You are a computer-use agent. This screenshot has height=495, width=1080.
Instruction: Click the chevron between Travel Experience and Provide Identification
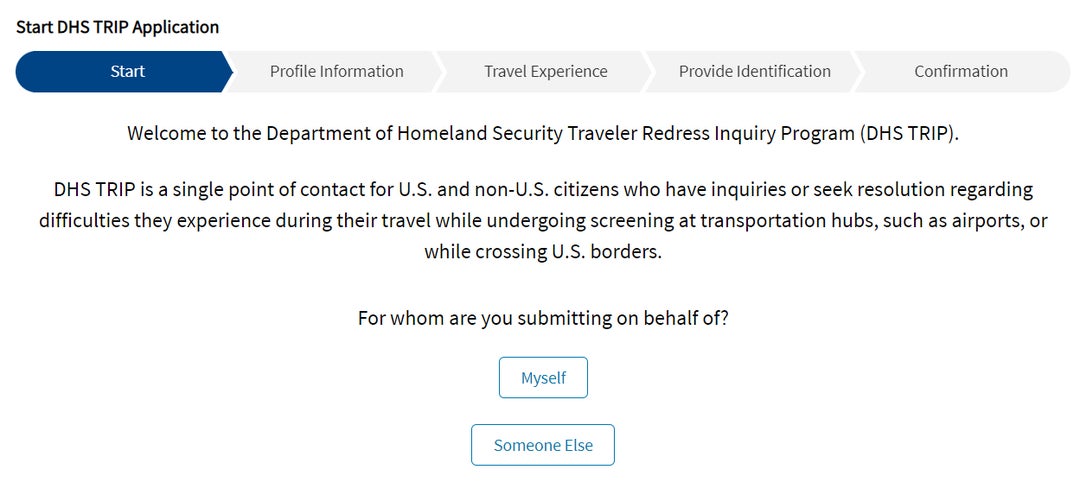click(647, 72)
